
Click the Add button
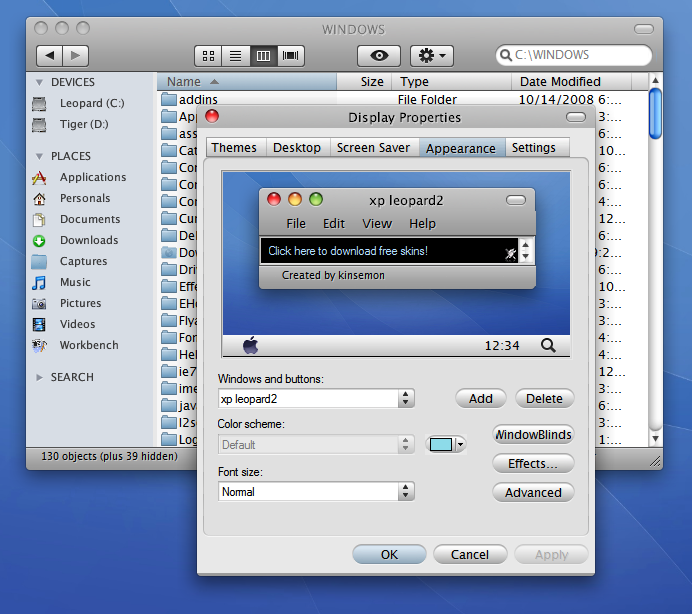(x=481, y=399)
